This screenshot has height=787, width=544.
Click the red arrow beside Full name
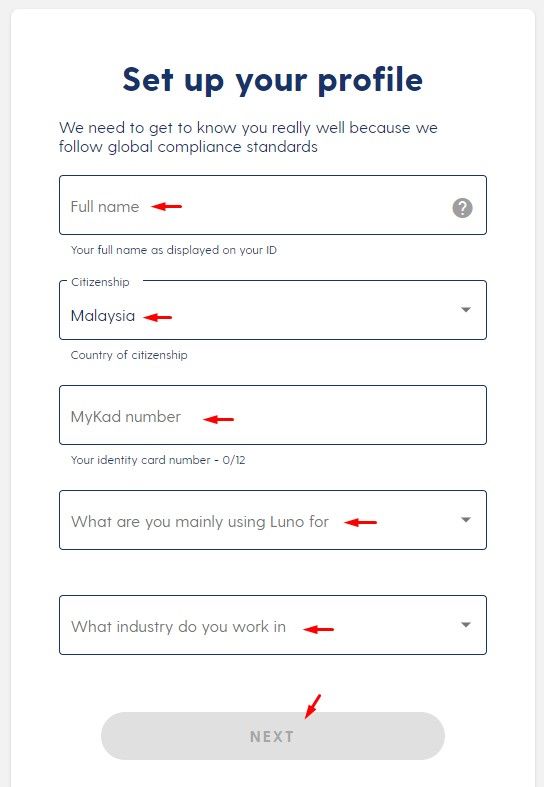pyautogui.click(x=167, y=206)
